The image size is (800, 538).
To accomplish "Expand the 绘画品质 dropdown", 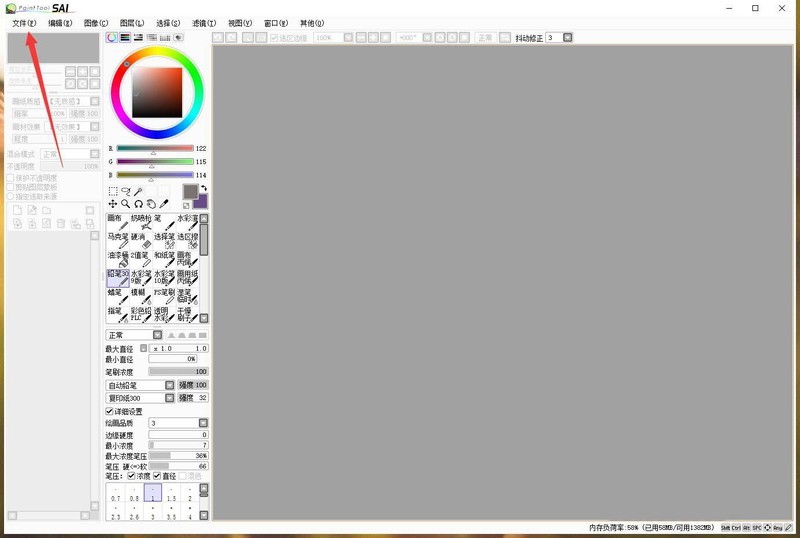I will [x=203, y=423].
